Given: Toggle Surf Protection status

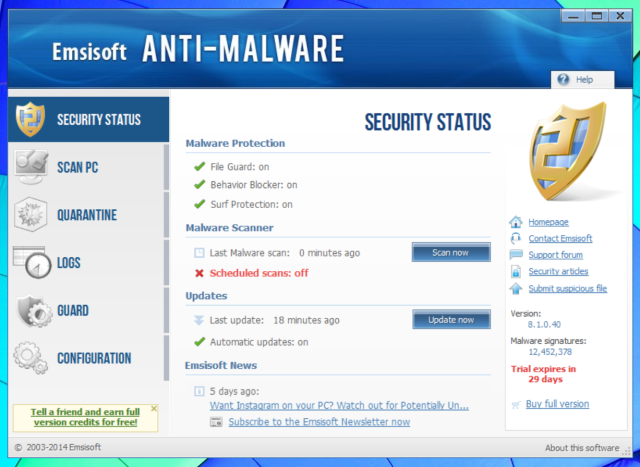Looking at the screenshot, I should coord(251,204).
